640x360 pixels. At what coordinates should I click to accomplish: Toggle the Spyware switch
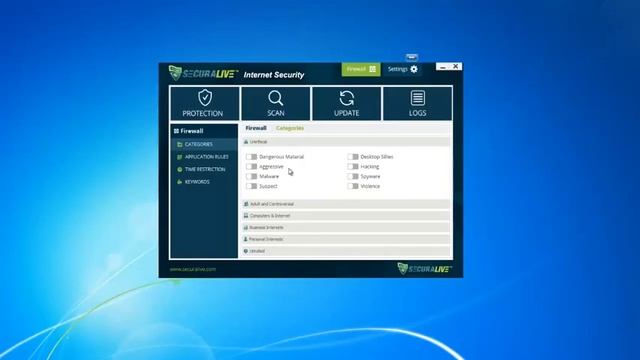pos(353,176)
